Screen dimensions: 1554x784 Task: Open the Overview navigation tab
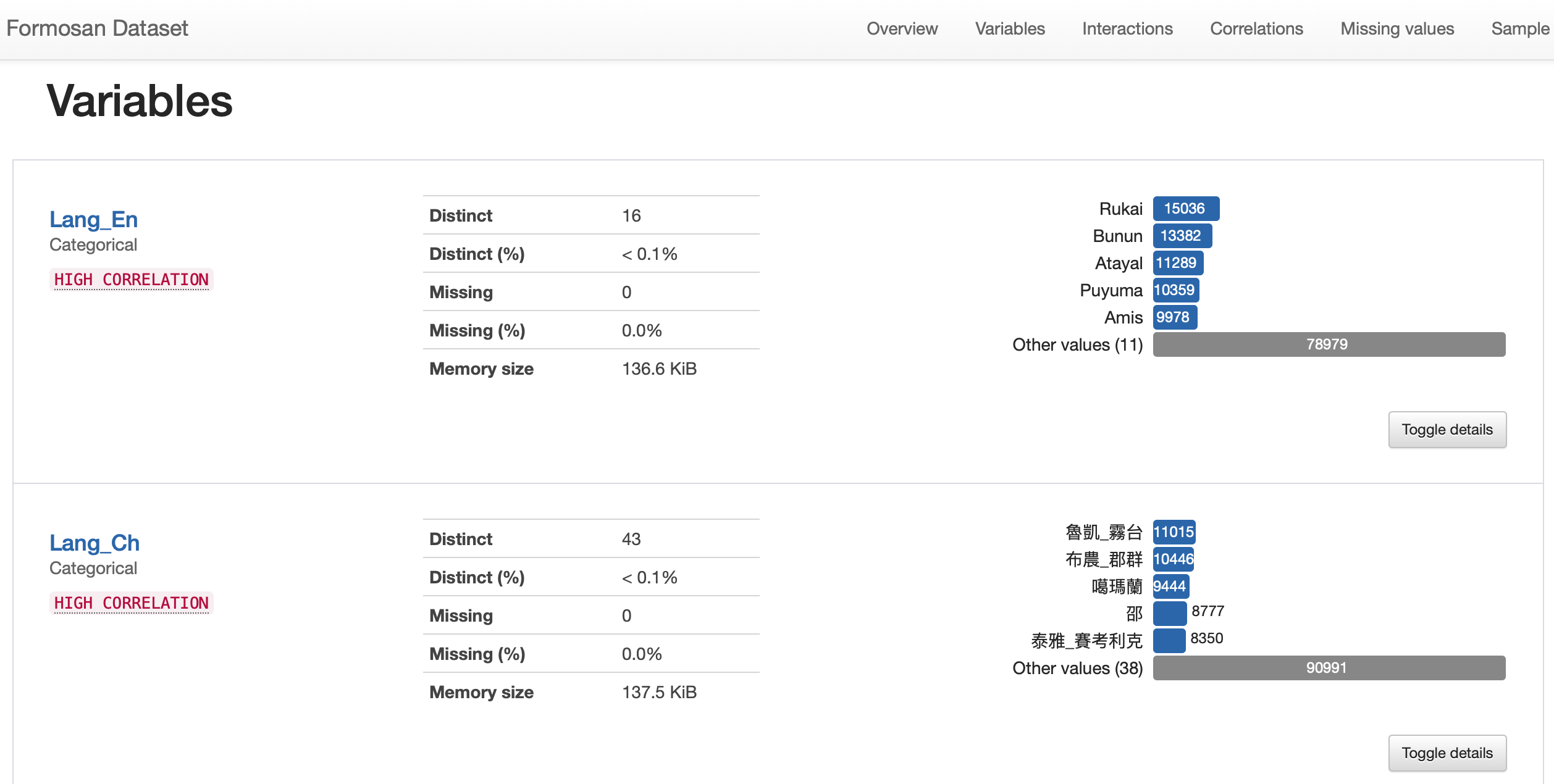[x=902, y=28]
